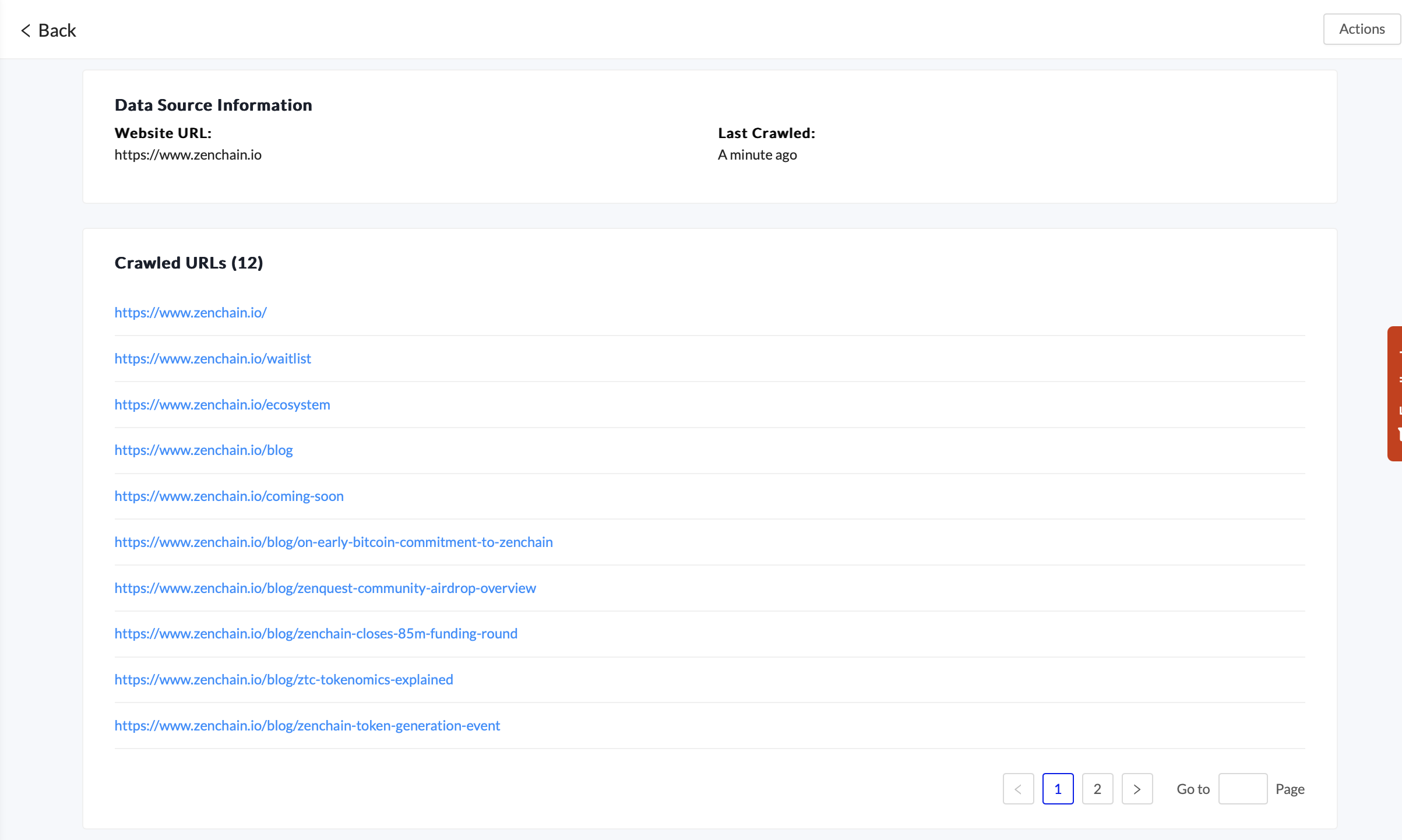Open the coming-soon crawled URL
The width and height of the screenshot is (1402, 840).
[229, 496]
